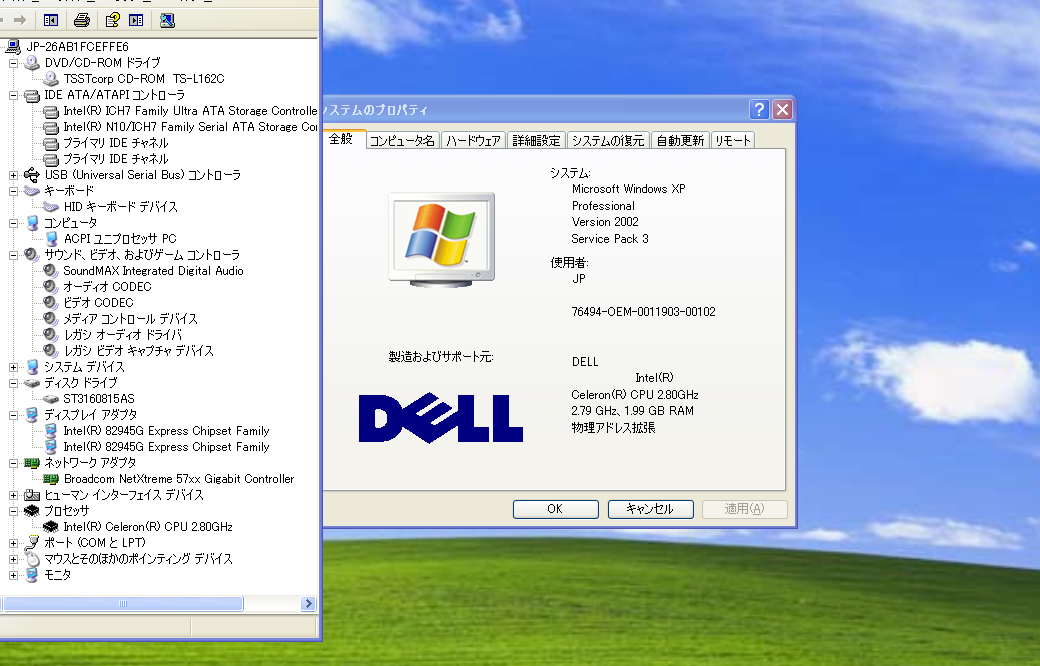Expand the USB (Universal Serial Bus) コントローラ node
The image size is (1040, 666).
[13, 175]
